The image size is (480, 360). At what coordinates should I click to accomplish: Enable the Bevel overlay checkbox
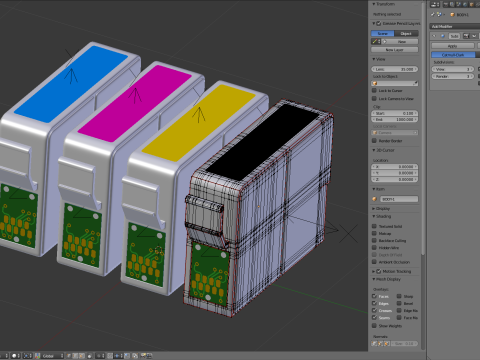[399, 303]
